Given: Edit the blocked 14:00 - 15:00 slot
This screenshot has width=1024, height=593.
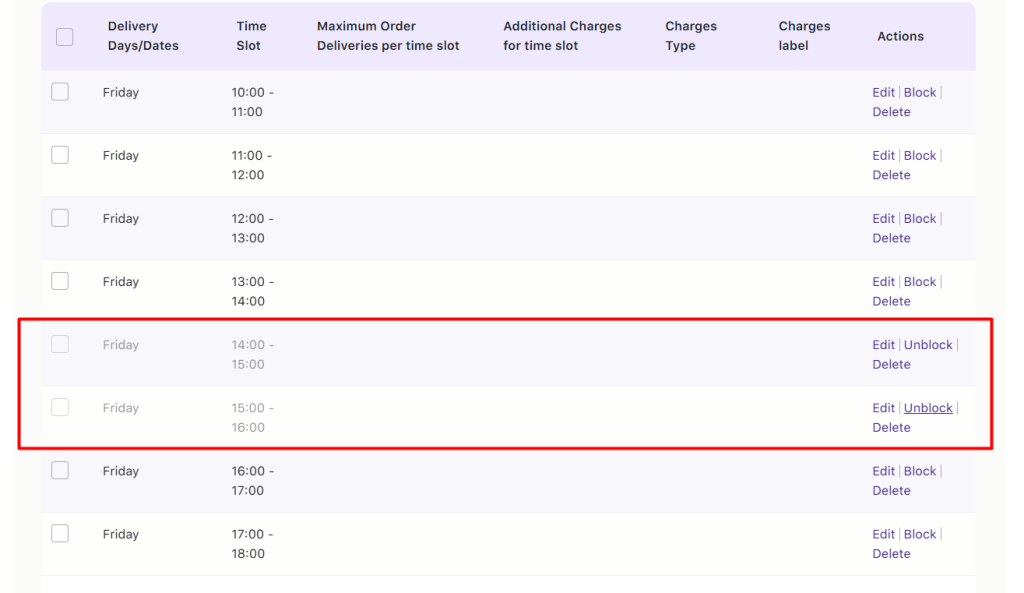Looking at the screenshot, I should (883, 344).
